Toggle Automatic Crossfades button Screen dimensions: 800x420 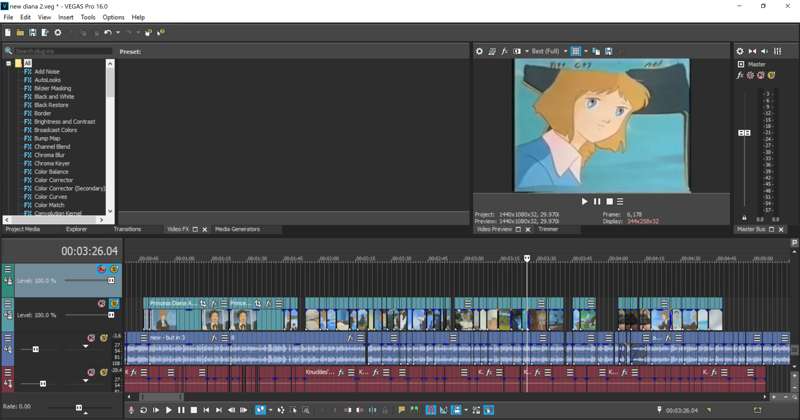(x=443, y=410)
